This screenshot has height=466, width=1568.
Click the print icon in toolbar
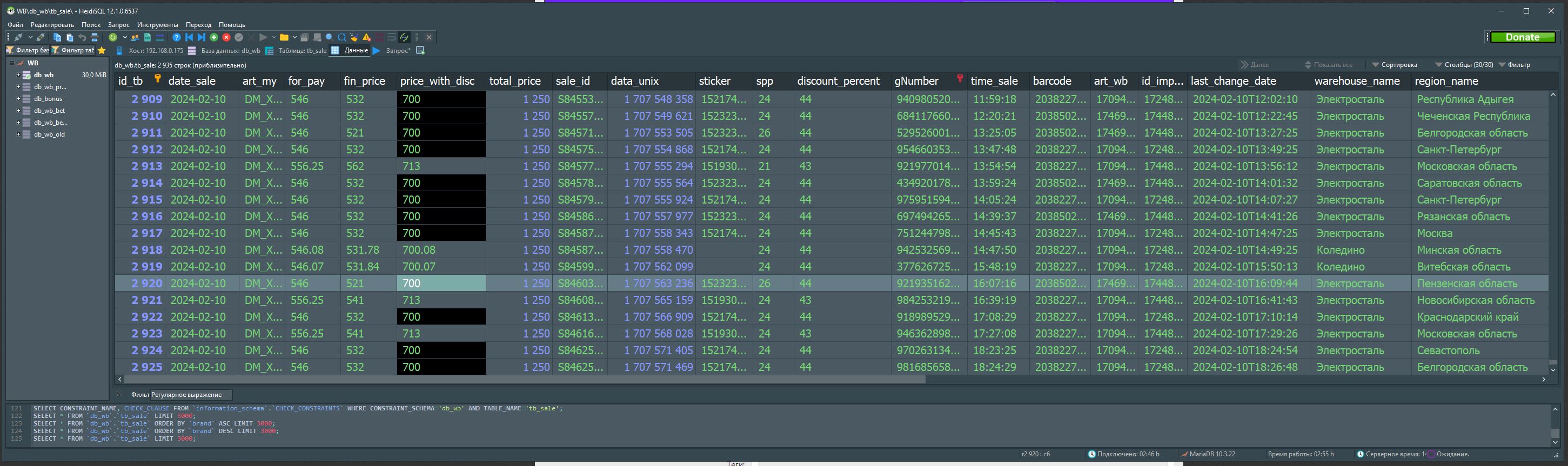click(x=95, y=37)
